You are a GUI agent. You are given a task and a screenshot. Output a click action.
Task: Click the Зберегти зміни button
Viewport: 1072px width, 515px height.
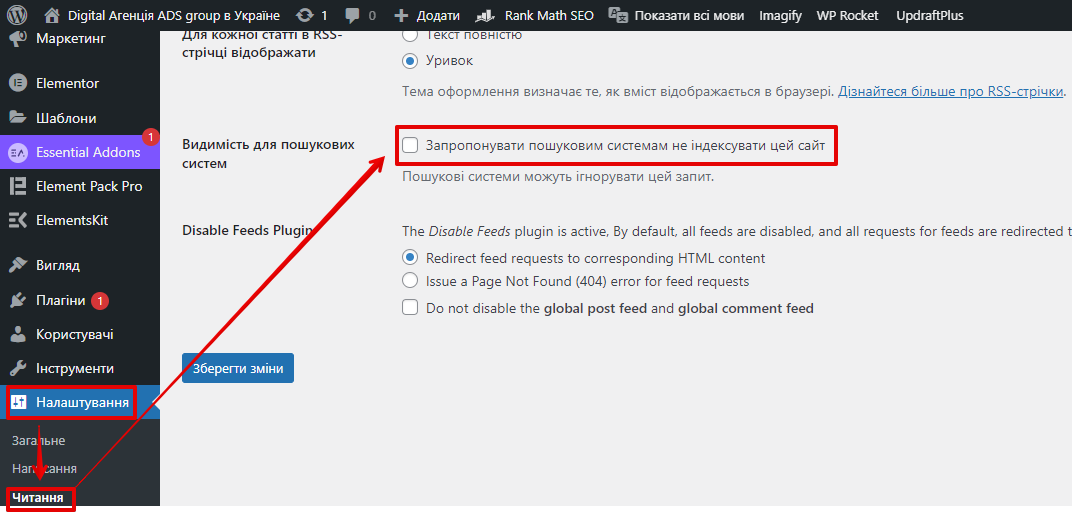point(238,368)
